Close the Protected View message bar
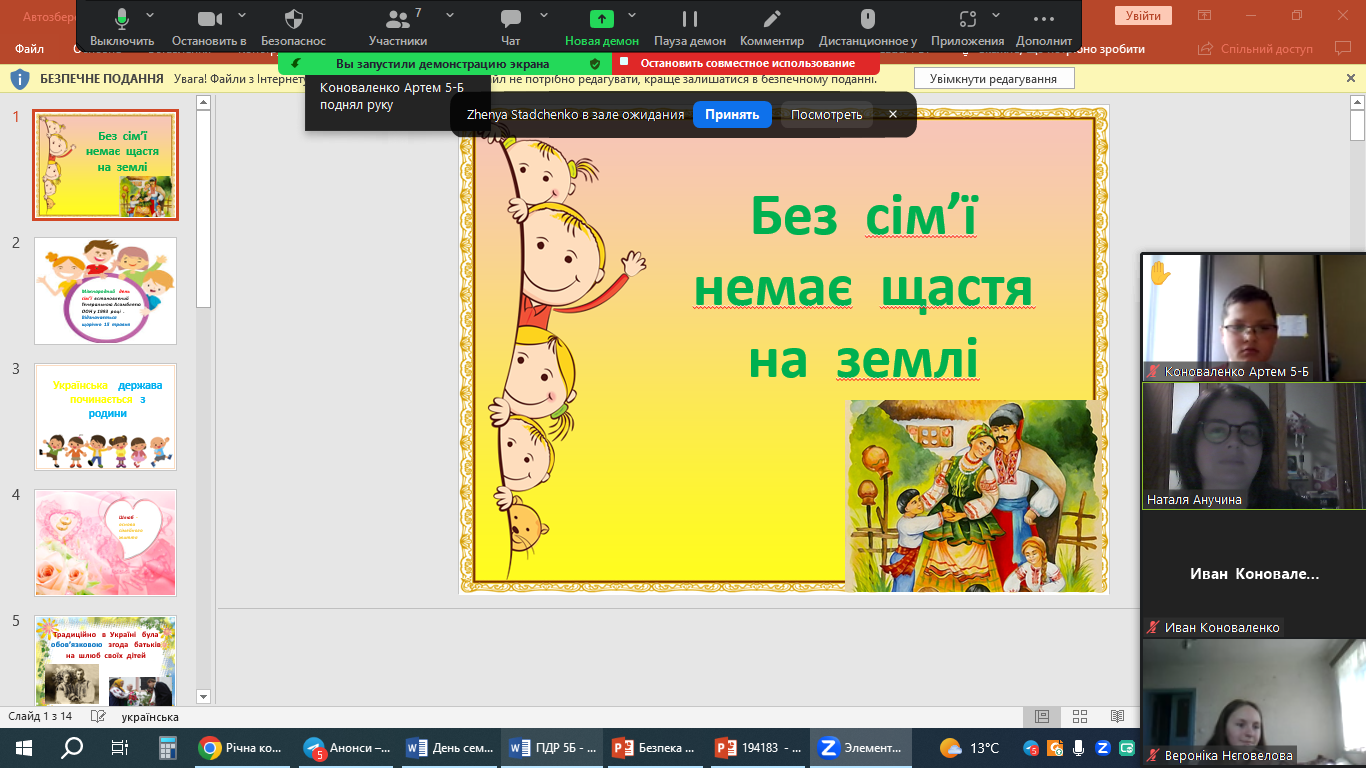Image resolution: width=1366 pixels, height=768 pixels. [1351, 78]
